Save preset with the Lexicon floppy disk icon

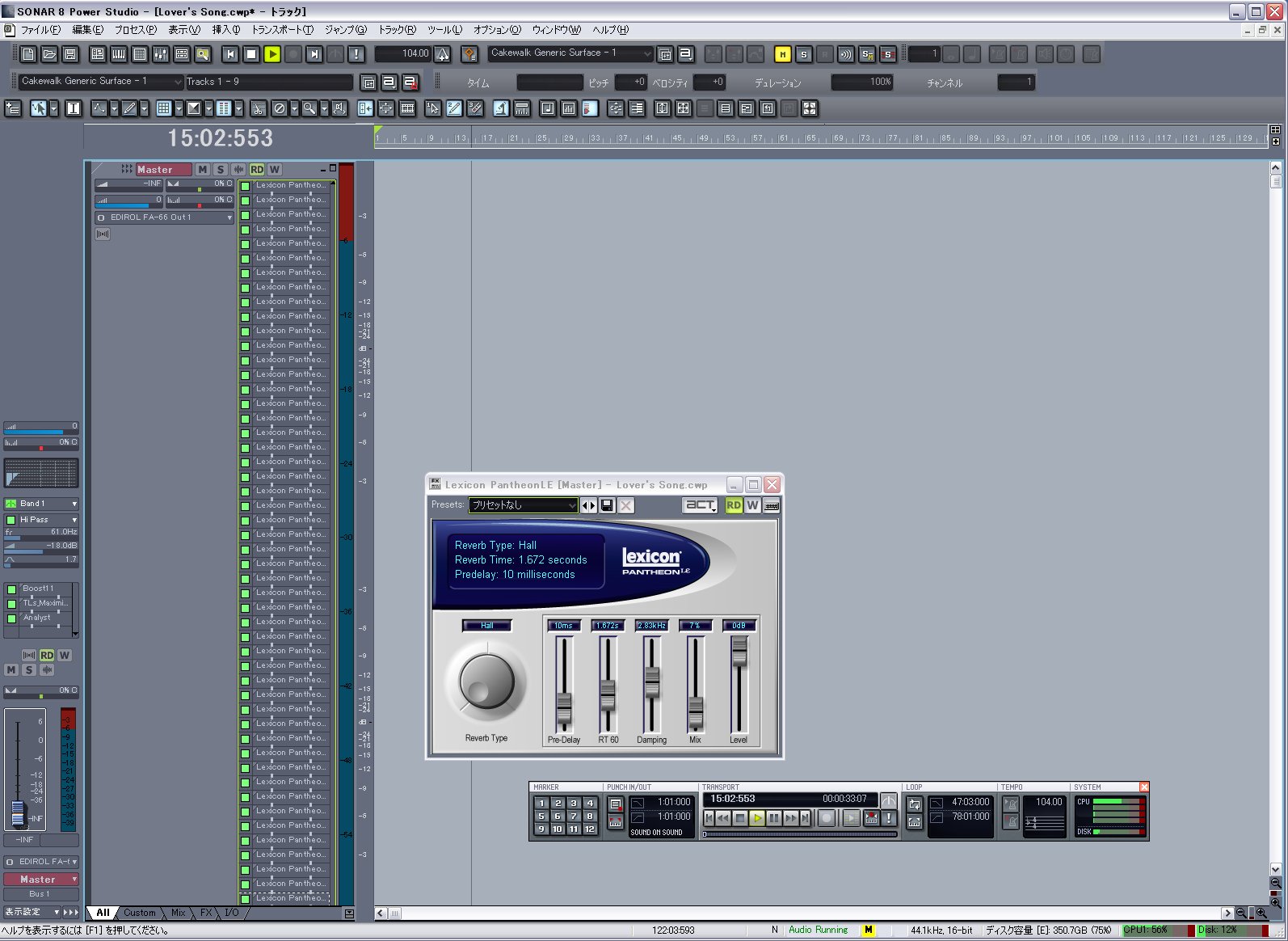tap(607, 505)
